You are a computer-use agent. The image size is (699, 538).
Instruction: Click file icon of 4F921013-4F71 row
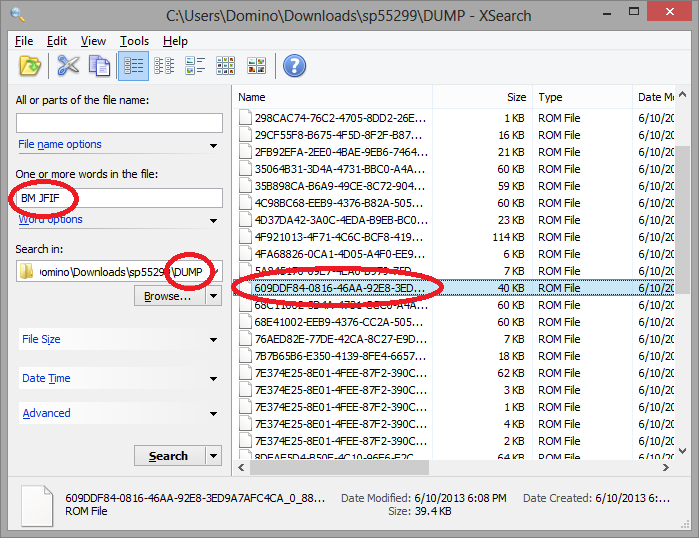[x=245, y=237]
